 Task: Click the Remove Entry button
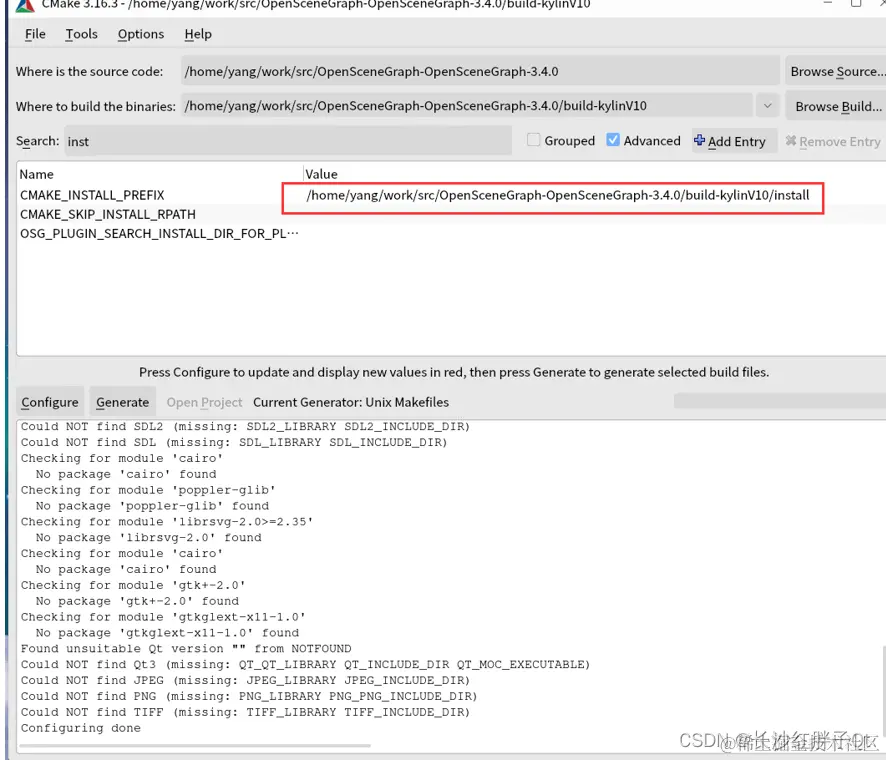click(833, 141)
